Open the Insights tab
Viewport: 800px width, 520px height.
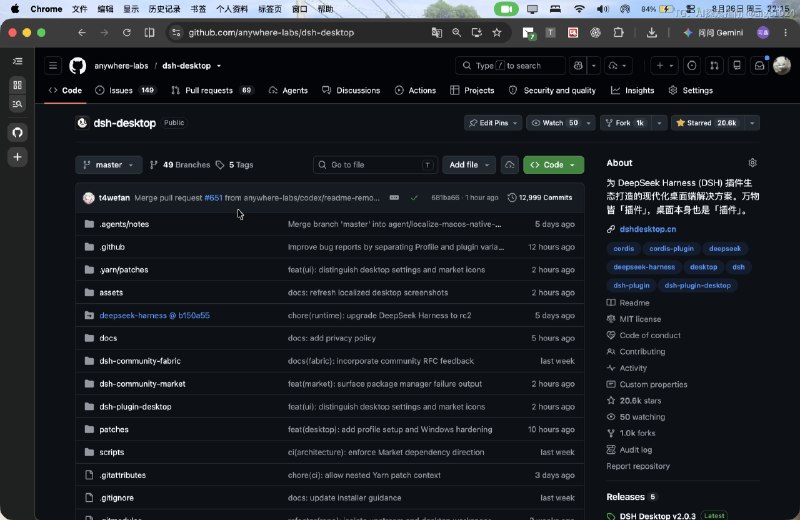coord(633,90)
